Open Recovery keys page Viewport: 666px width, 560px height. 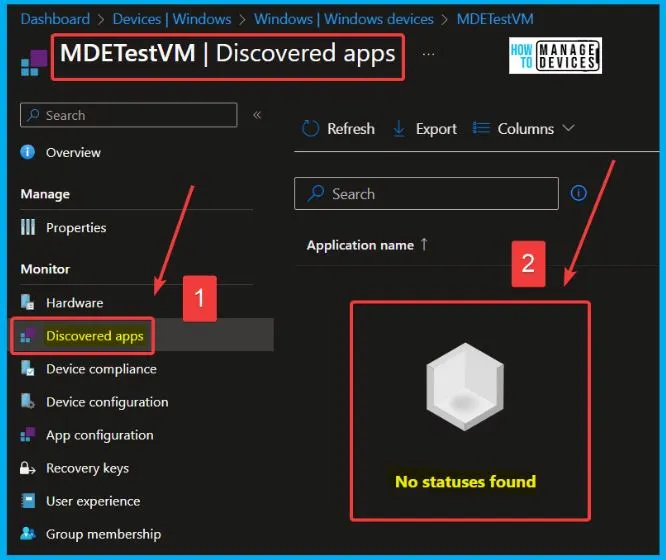click(x=87, y=468)
